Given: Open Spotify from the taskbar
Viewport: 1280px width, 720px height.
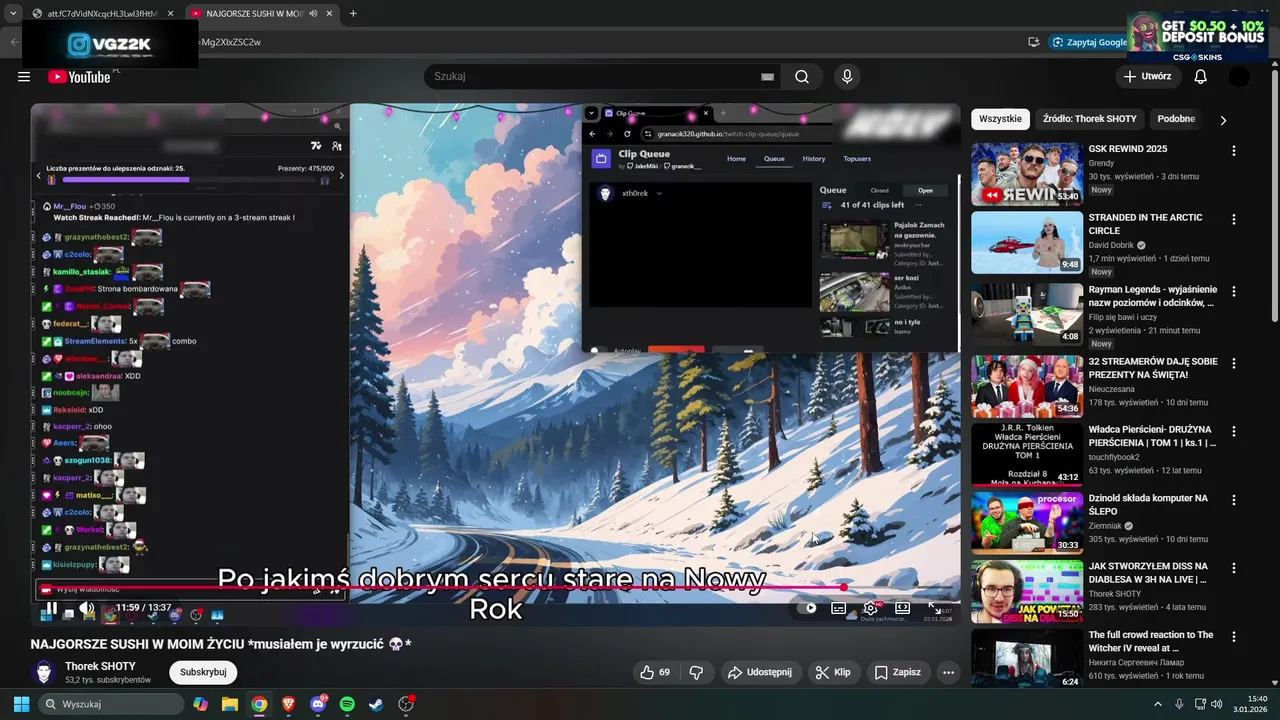Looking at the screenshot, I should 347,704.
